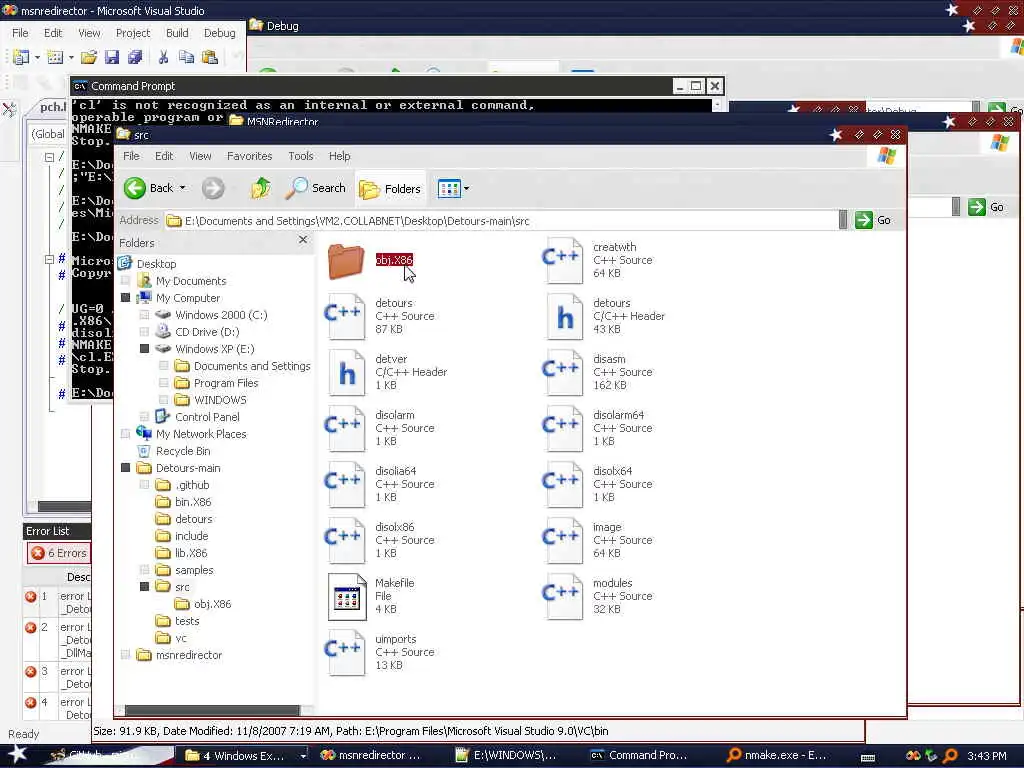This screenshot has height=768, width=1024.
Task: Click the Forward arrow in src Explorer
Action: click(x=212, y=188)
